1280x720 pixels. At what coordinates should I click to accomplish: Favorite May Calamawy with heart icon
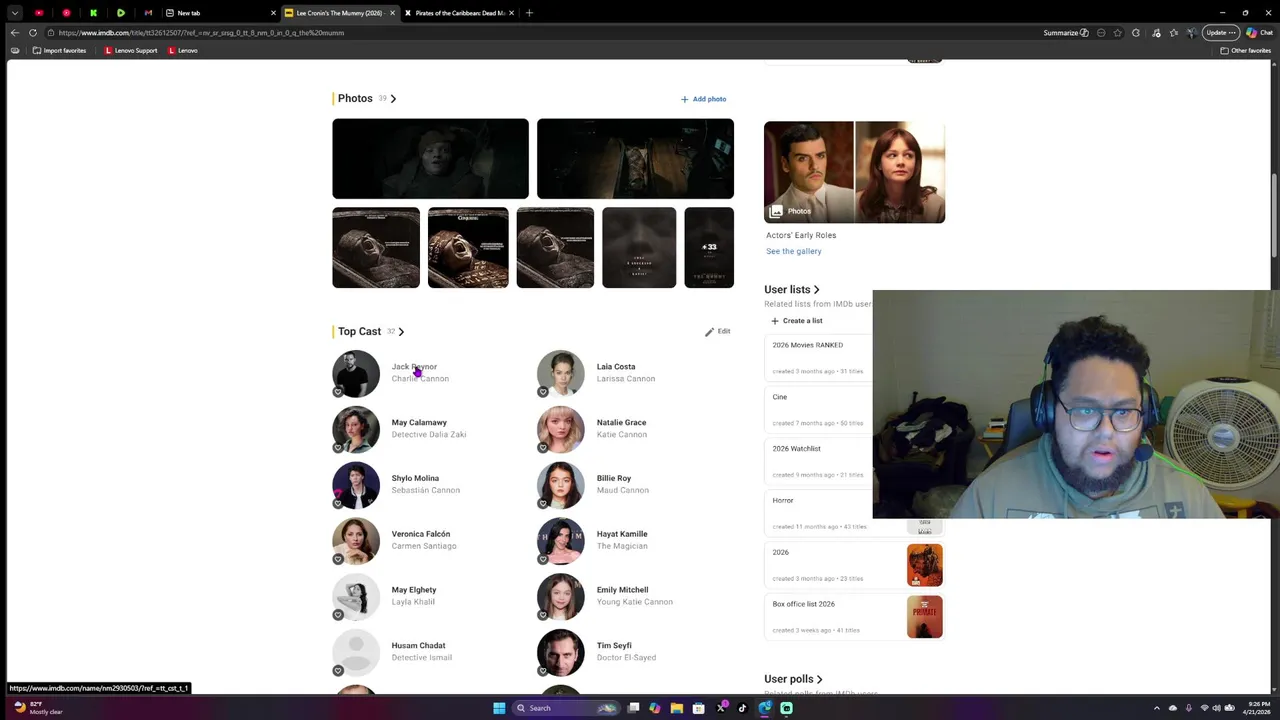[338, 447]
